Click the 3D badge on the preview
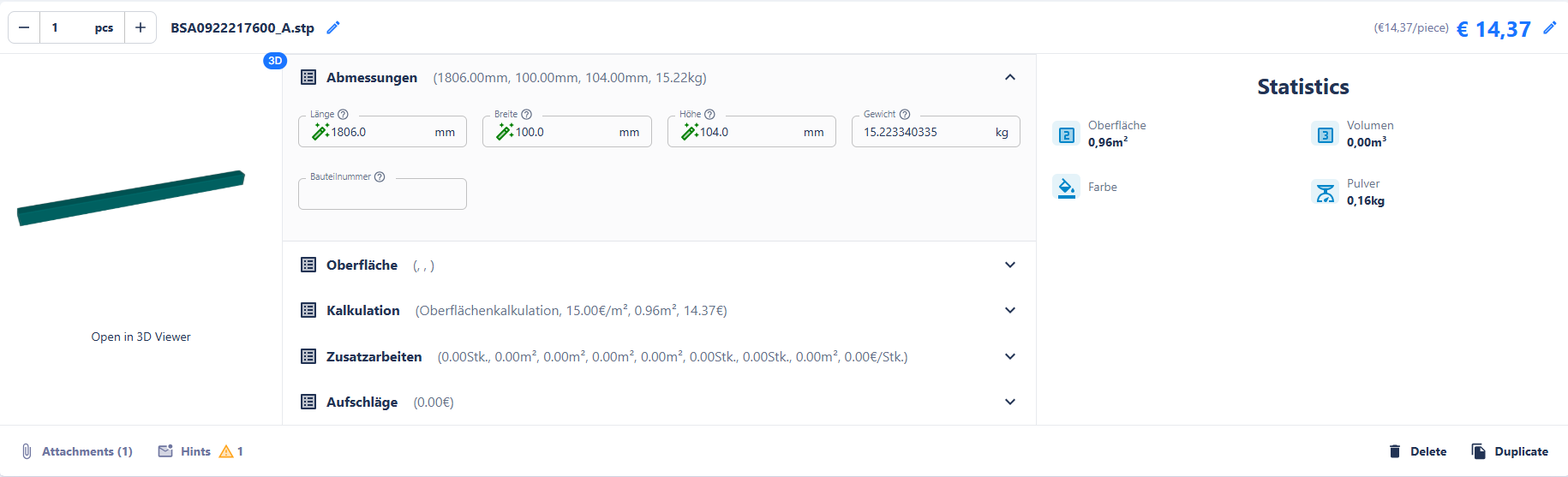The width and height of the screenshot is (1568, 477). click(x=275, y=61)
